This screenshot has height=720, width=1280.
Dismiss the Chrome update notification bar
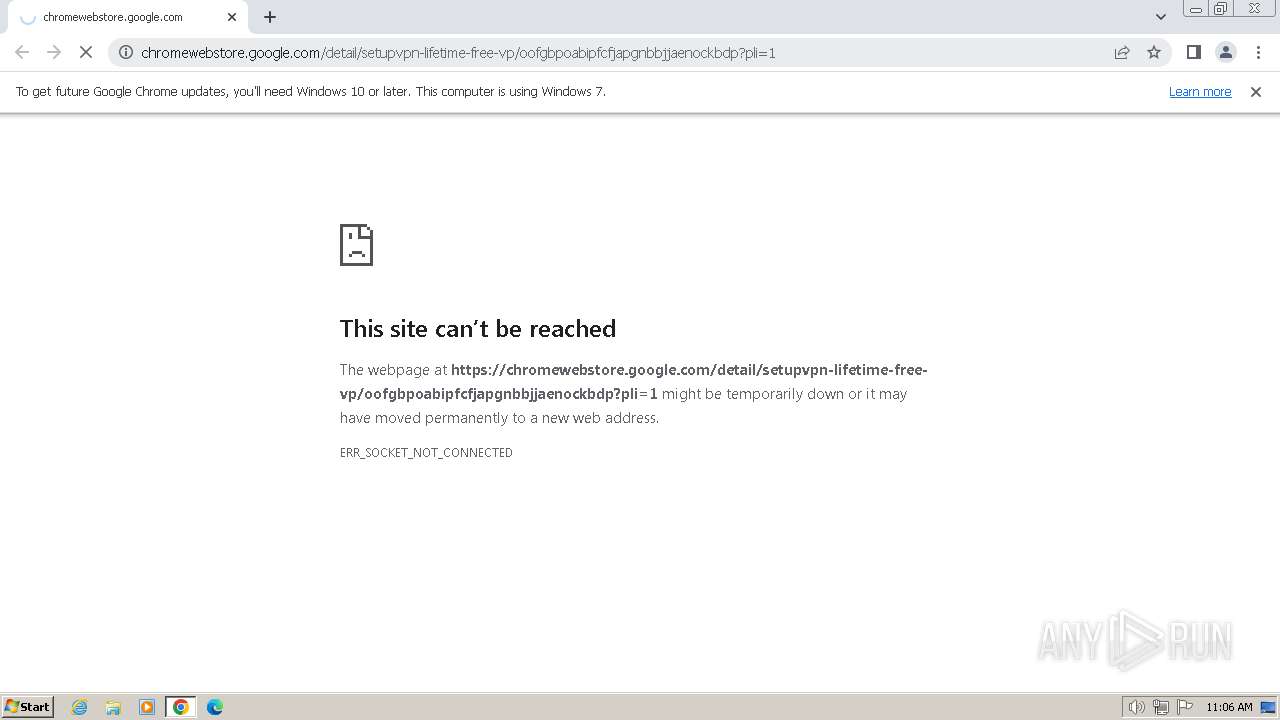click(x=1256, y=91)
